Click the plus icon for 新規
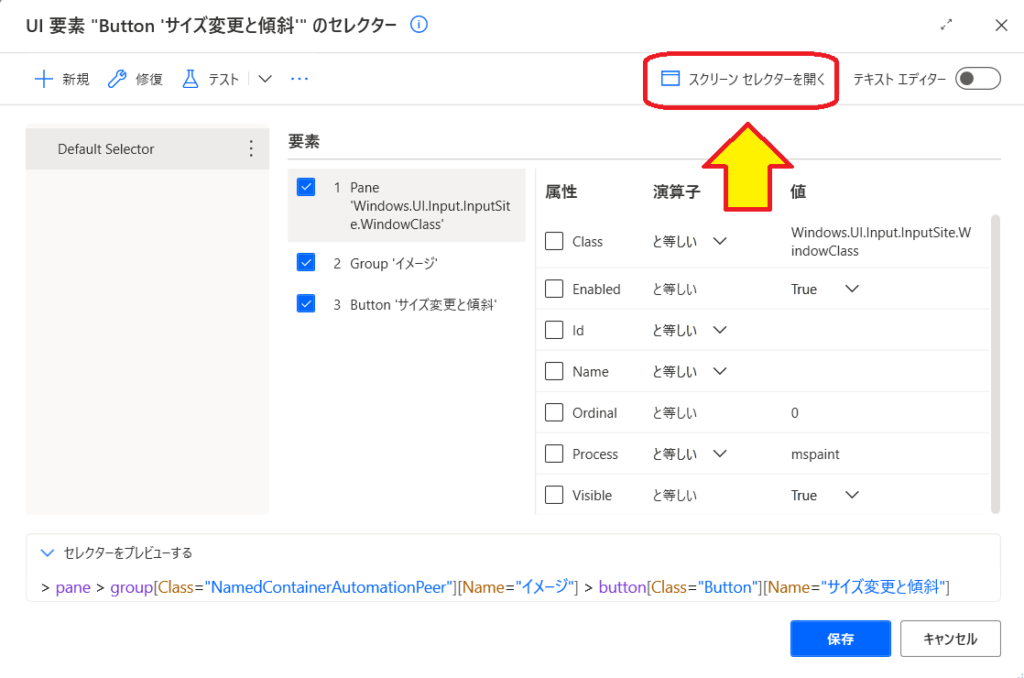 [x=44, y=79]
